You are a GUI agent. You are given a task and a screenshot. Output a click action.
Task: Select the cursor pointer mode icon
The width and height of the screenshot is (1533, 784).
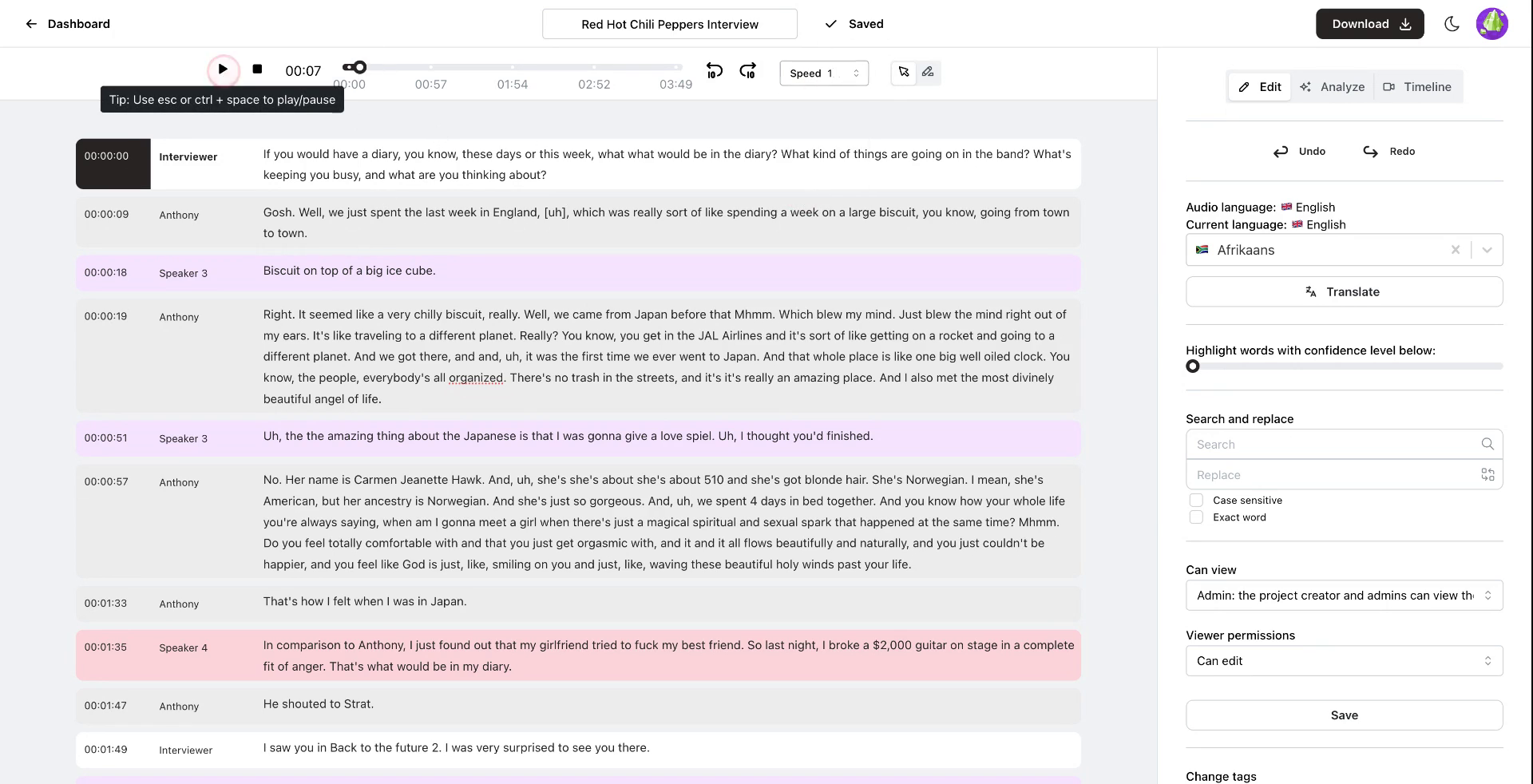point(904,72)
